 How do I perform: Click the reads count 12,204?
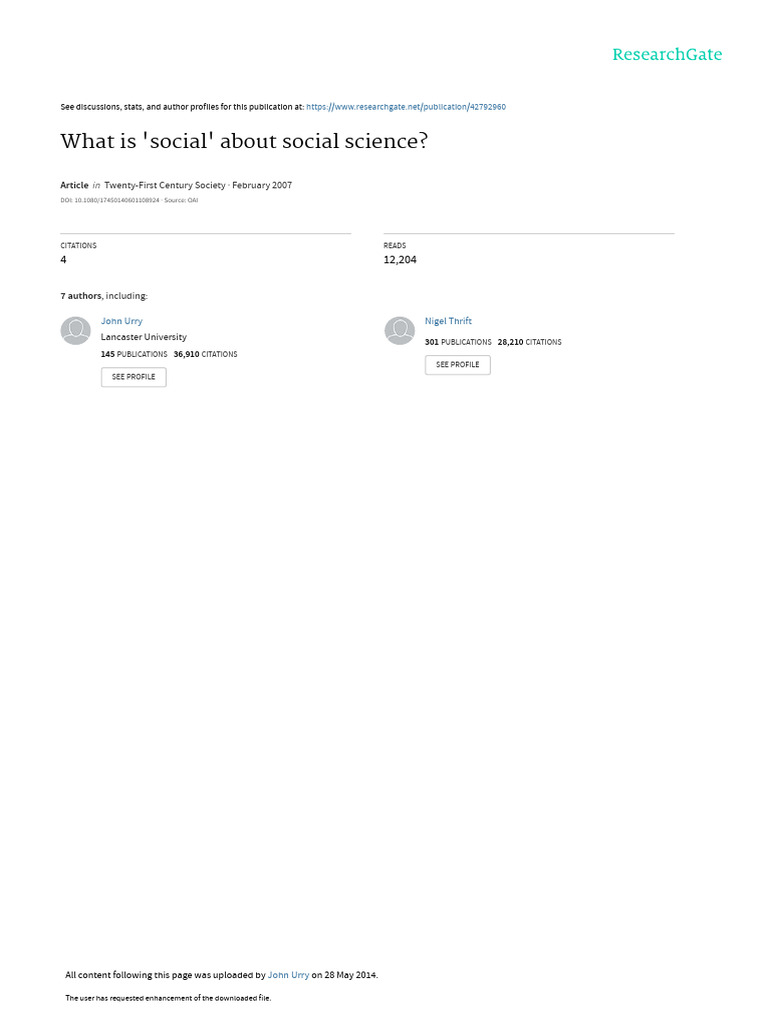[x=400, y=260]
